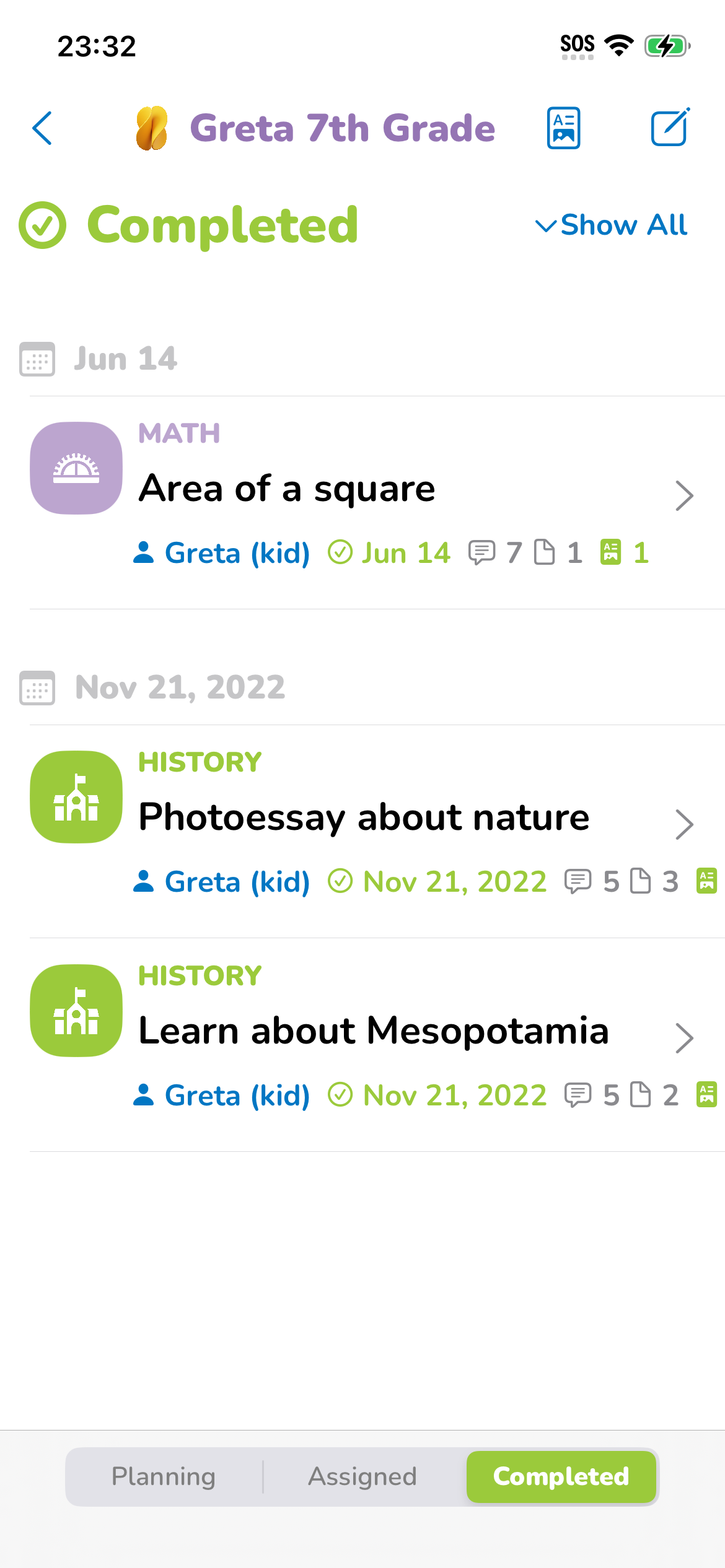Tap Mesopotamia's green History subject icon

[76, 1011]
